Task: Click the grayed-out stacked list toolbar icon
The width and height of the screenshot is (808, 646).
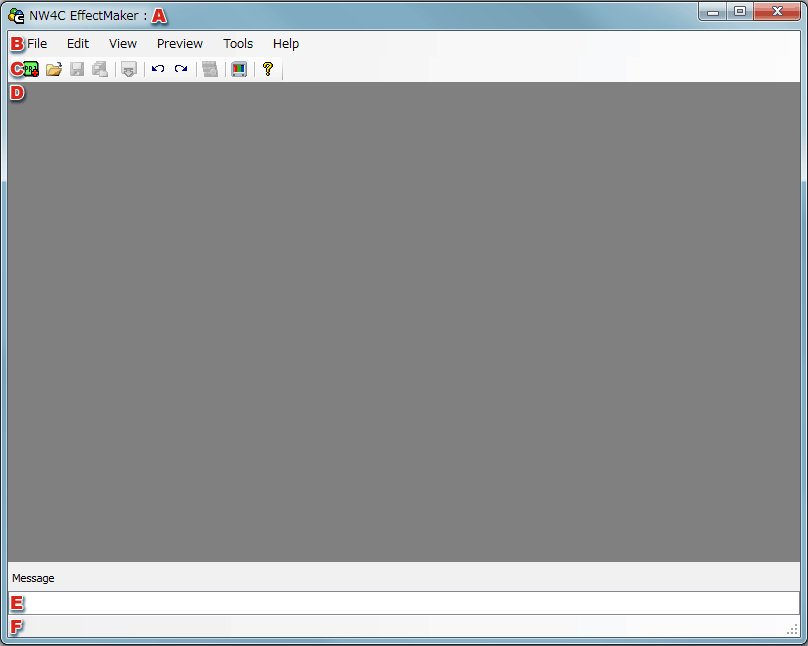Action: click(210, 69)
